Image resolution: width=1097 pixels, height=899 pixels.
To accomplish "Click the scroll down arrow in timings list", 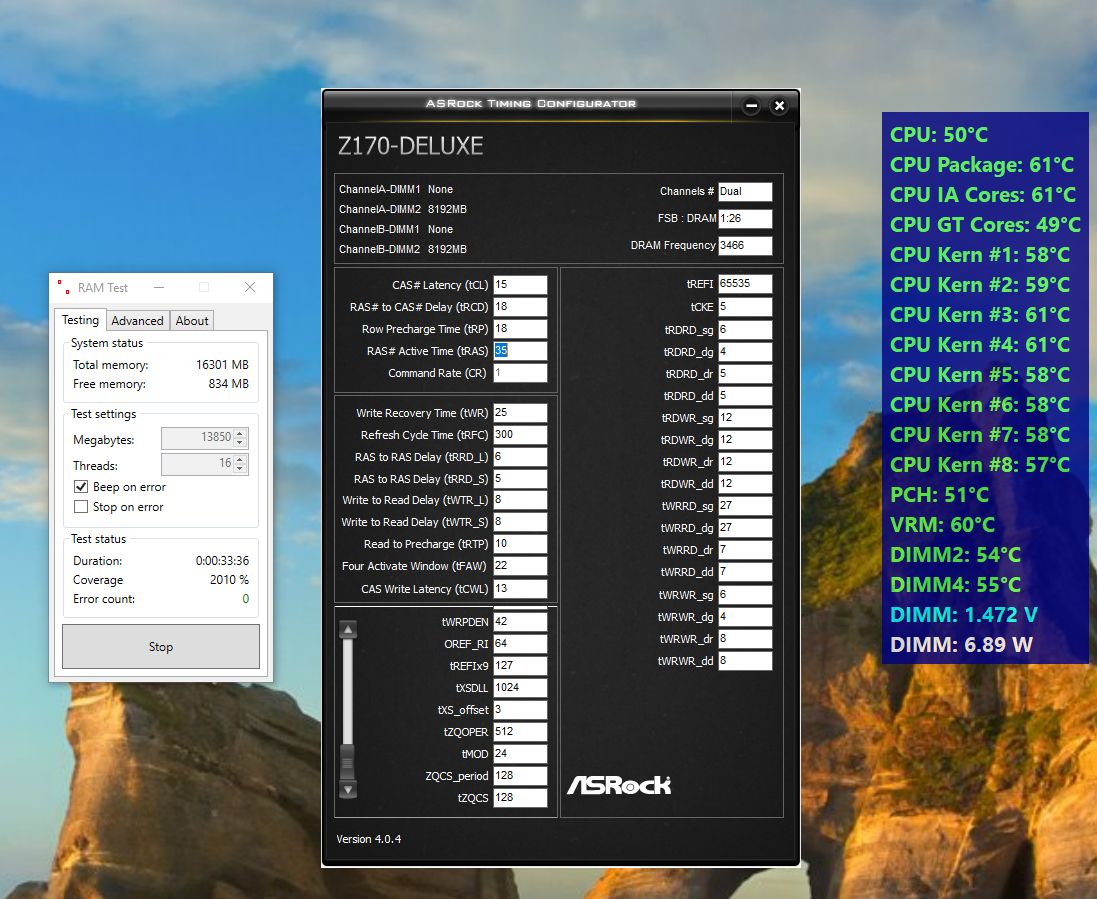I will [x=348, y=790].
